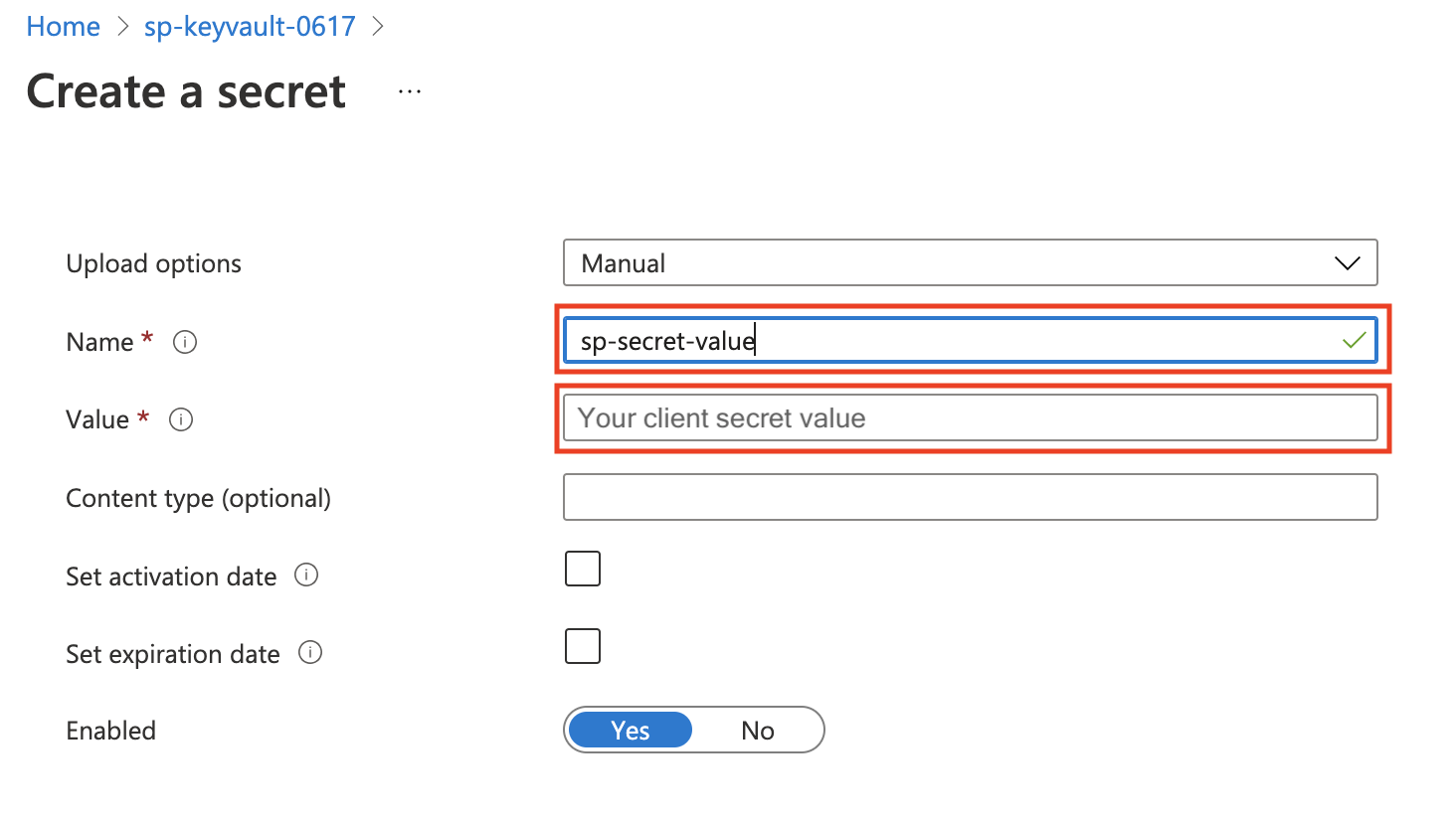Open sp-keyvault-0617 from the breadcrumb
Viewport: 1456px width, 823px height.
249,26
